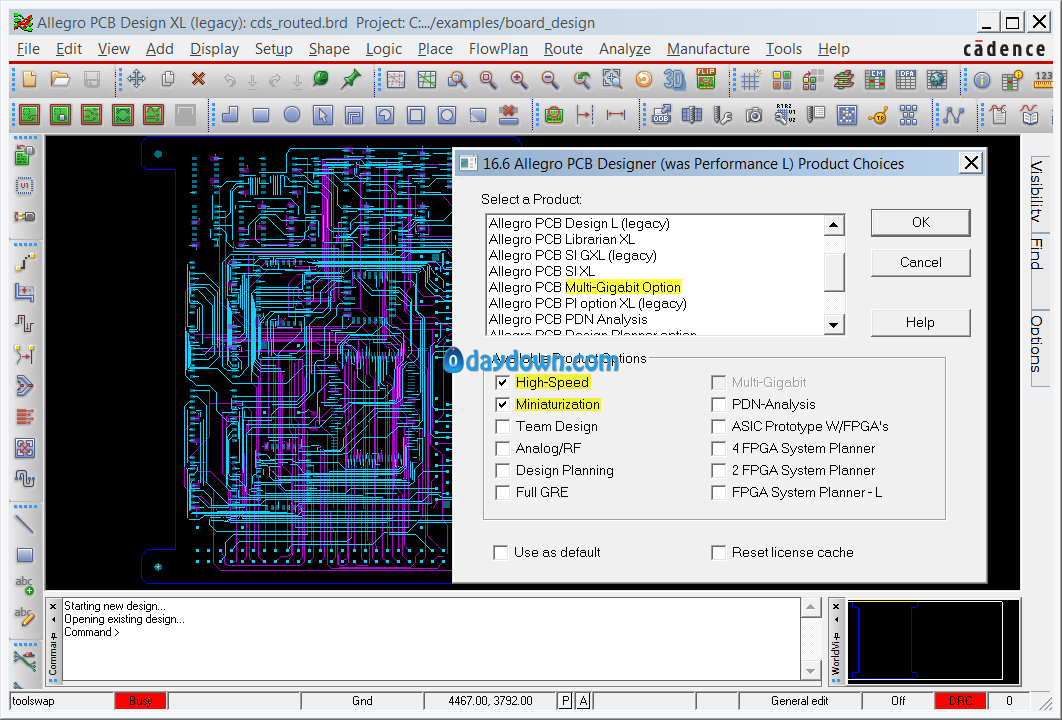1062x720 pixels.
Task: Check the Design Planning option
Action: click(503, 471)
